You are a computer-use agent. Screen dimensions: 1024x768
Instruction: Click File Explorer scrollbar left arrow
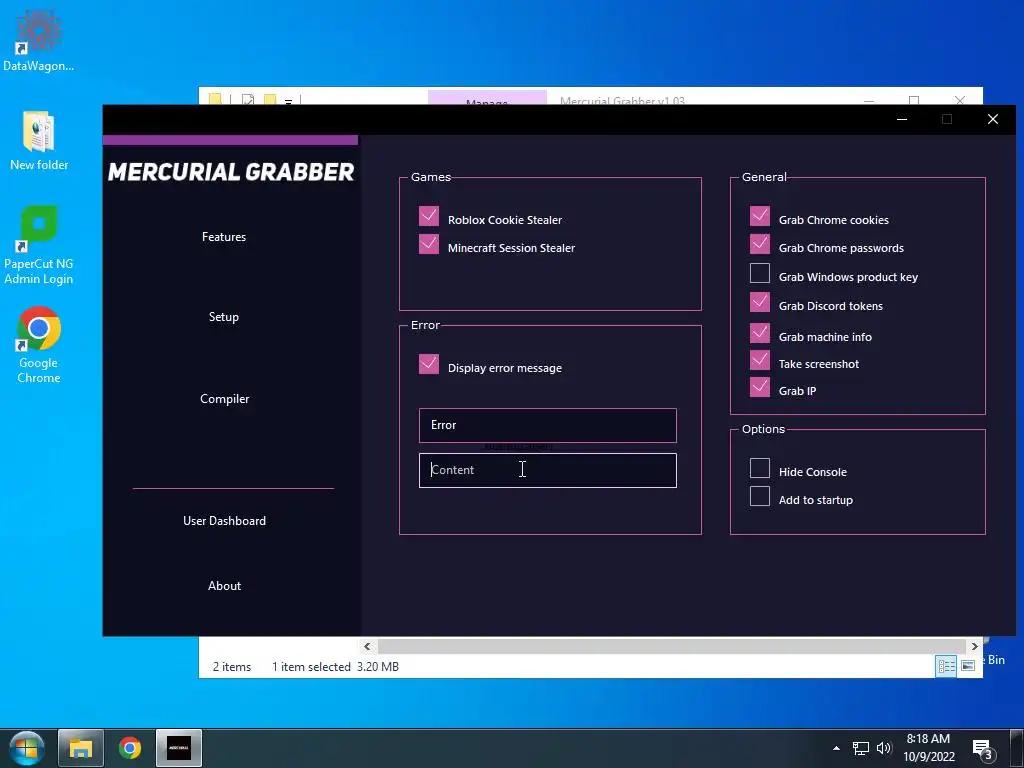coord(367,647)
